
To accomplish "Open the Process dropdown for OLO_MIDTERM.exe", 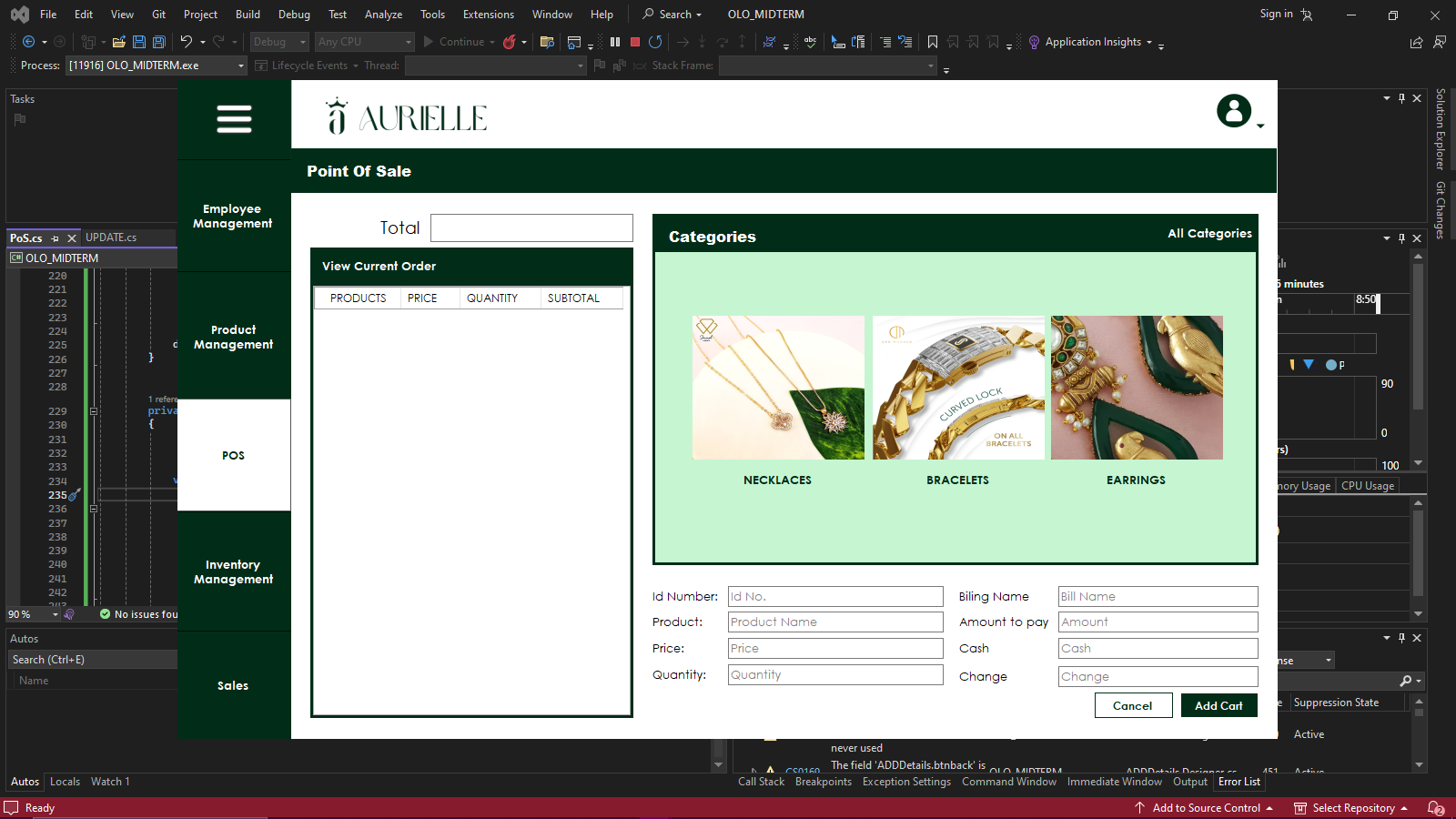I will [241, 66].
